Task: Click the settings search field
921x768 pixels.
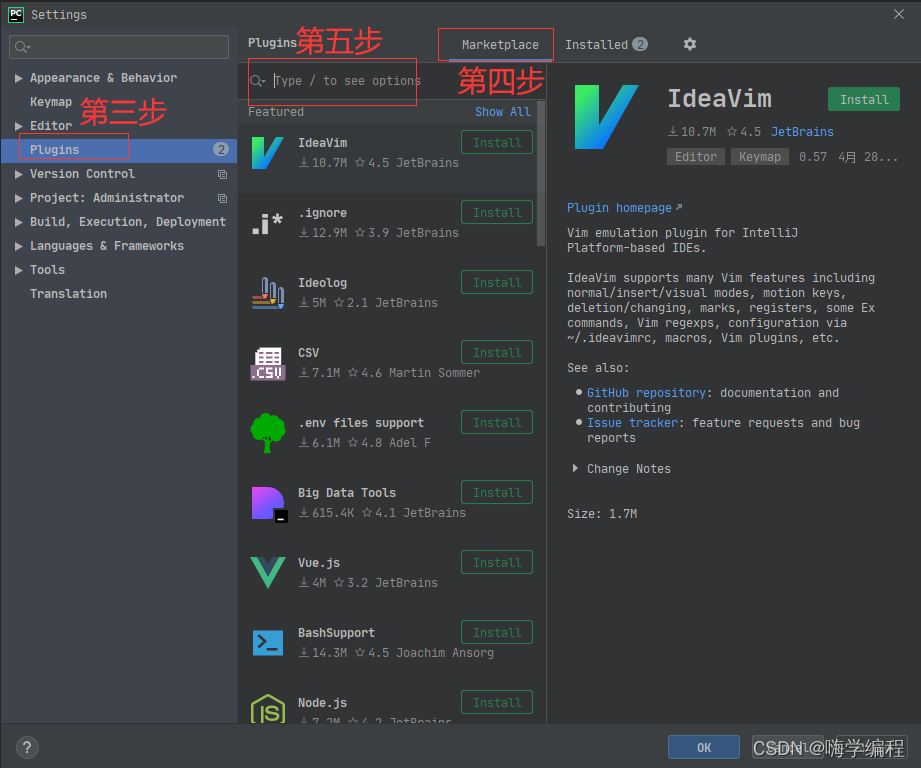Action: tap(119, 47)
